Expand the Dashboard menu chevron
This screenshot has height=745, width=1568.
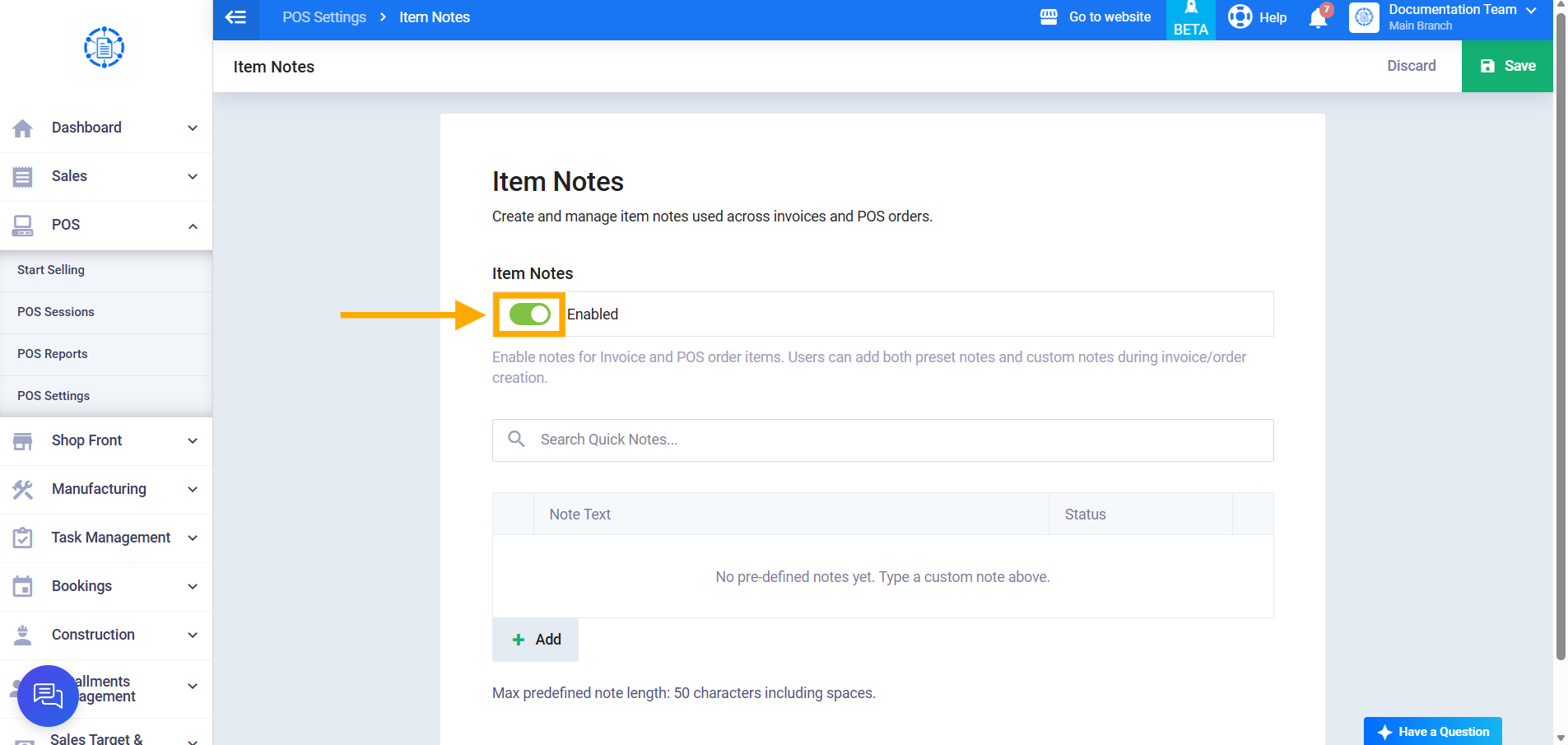click(193, 128)
